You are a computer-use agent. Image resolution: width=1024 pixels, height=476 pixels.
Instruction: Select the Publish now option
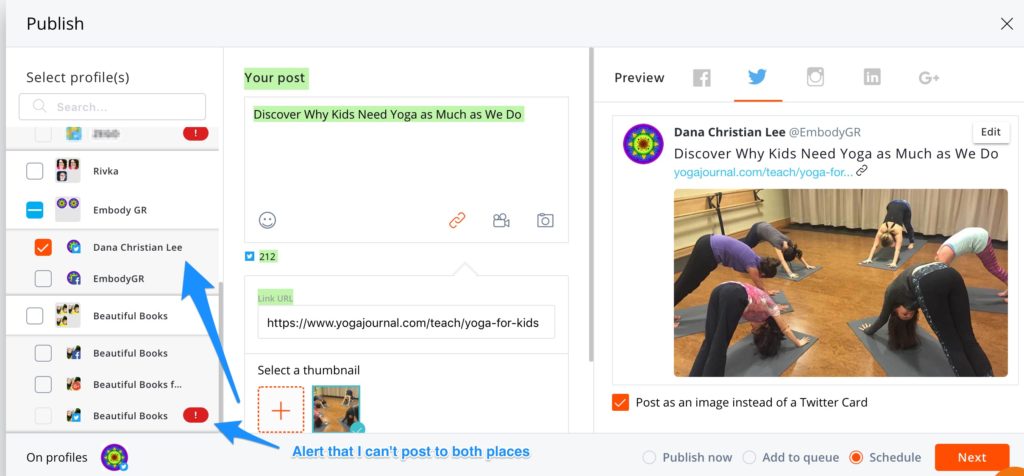coord(650,457)
